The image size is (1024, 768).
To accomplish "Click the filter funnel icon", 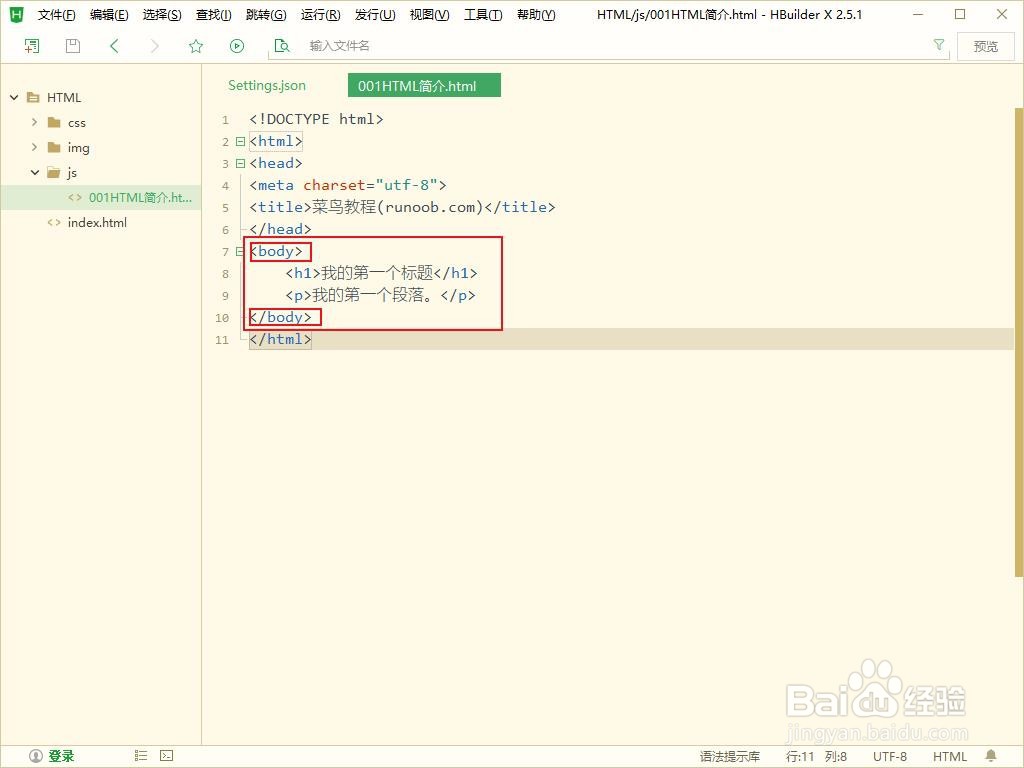I will tap(938, 44).
